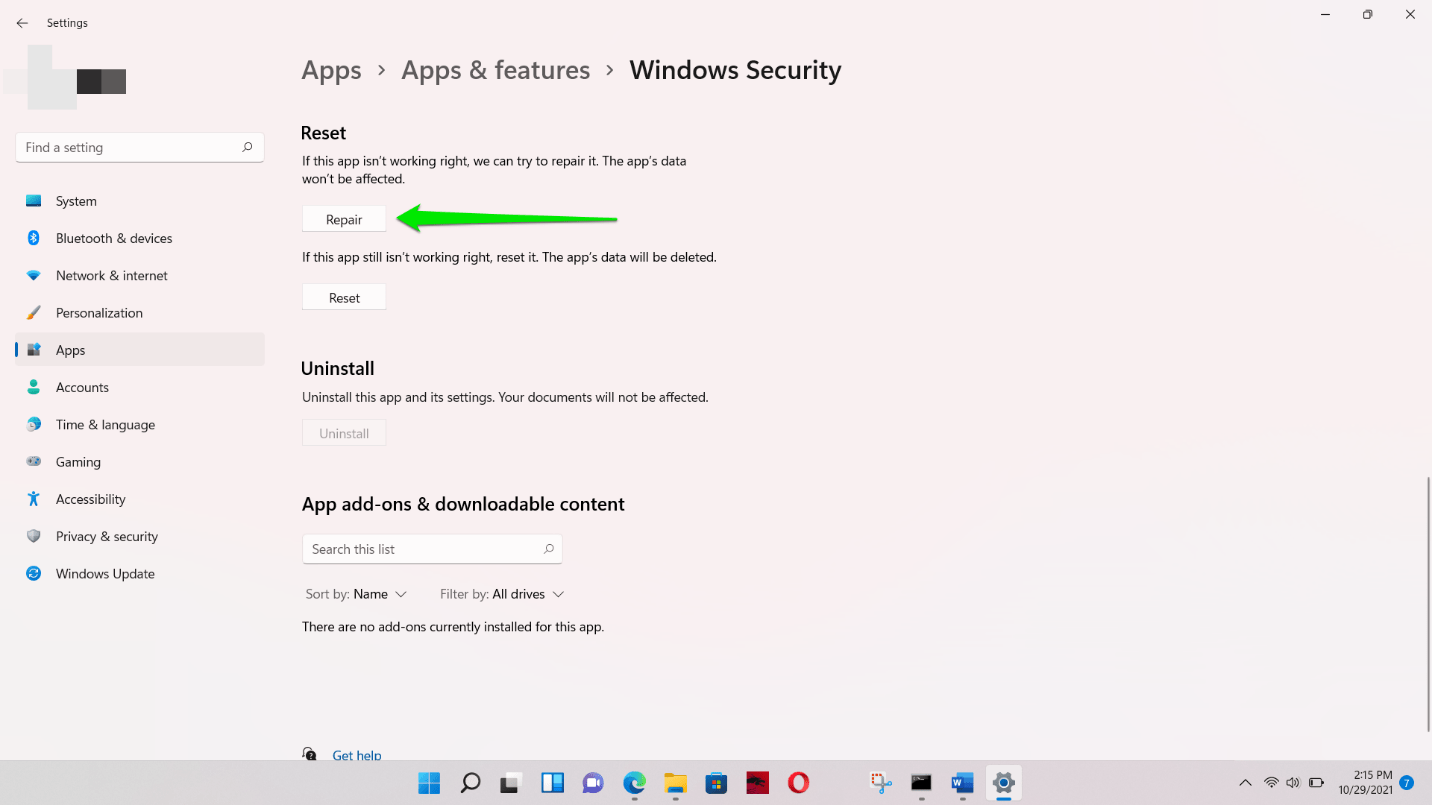Open Windows Update settings

104,573
